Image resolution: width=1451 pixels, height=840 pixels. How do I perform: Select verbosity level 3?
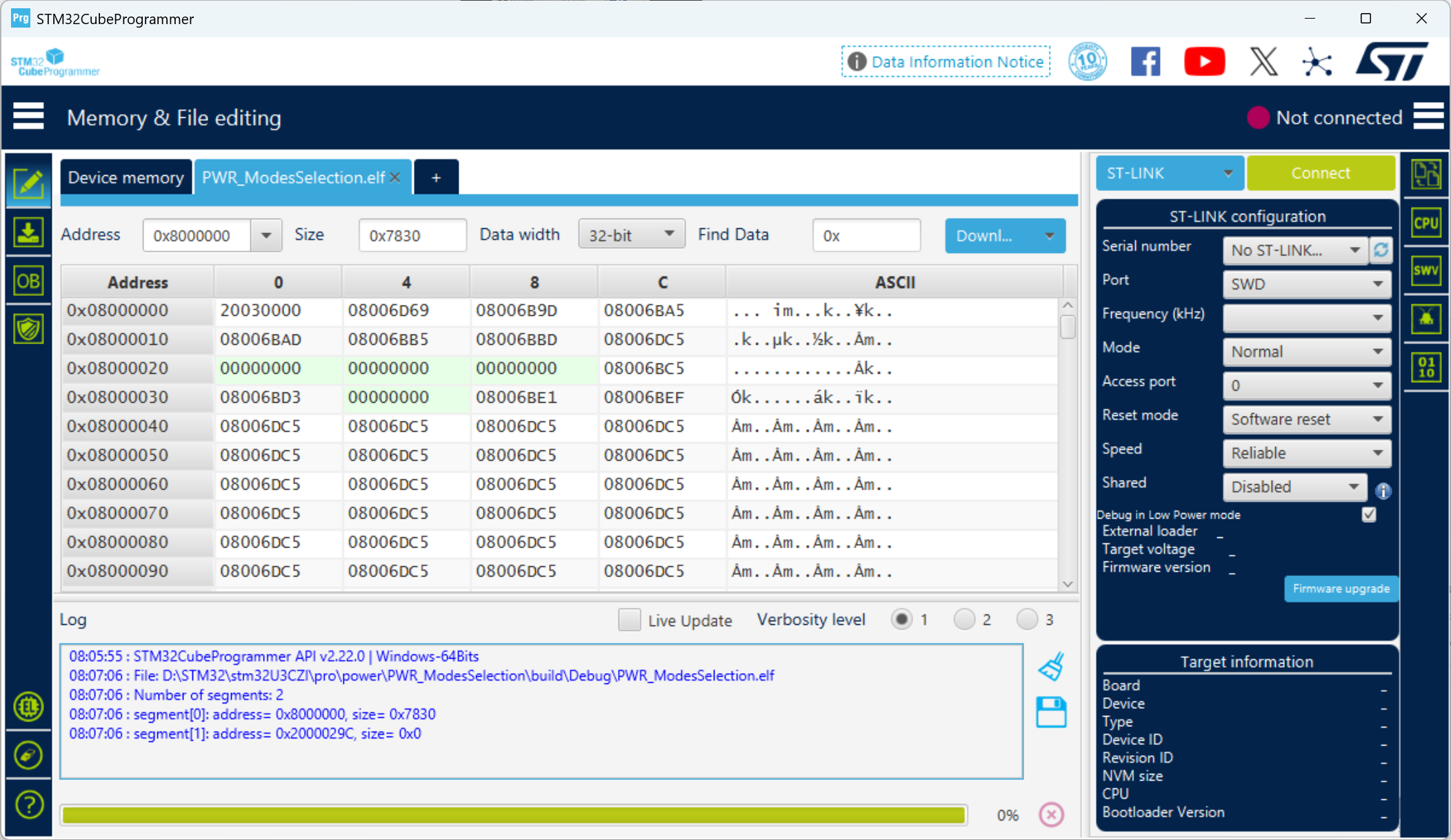tap(1027, 619)
